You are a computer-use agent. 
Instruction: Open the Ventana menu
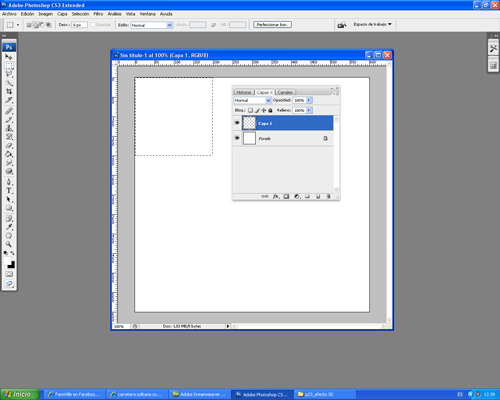tap(148, 14)
